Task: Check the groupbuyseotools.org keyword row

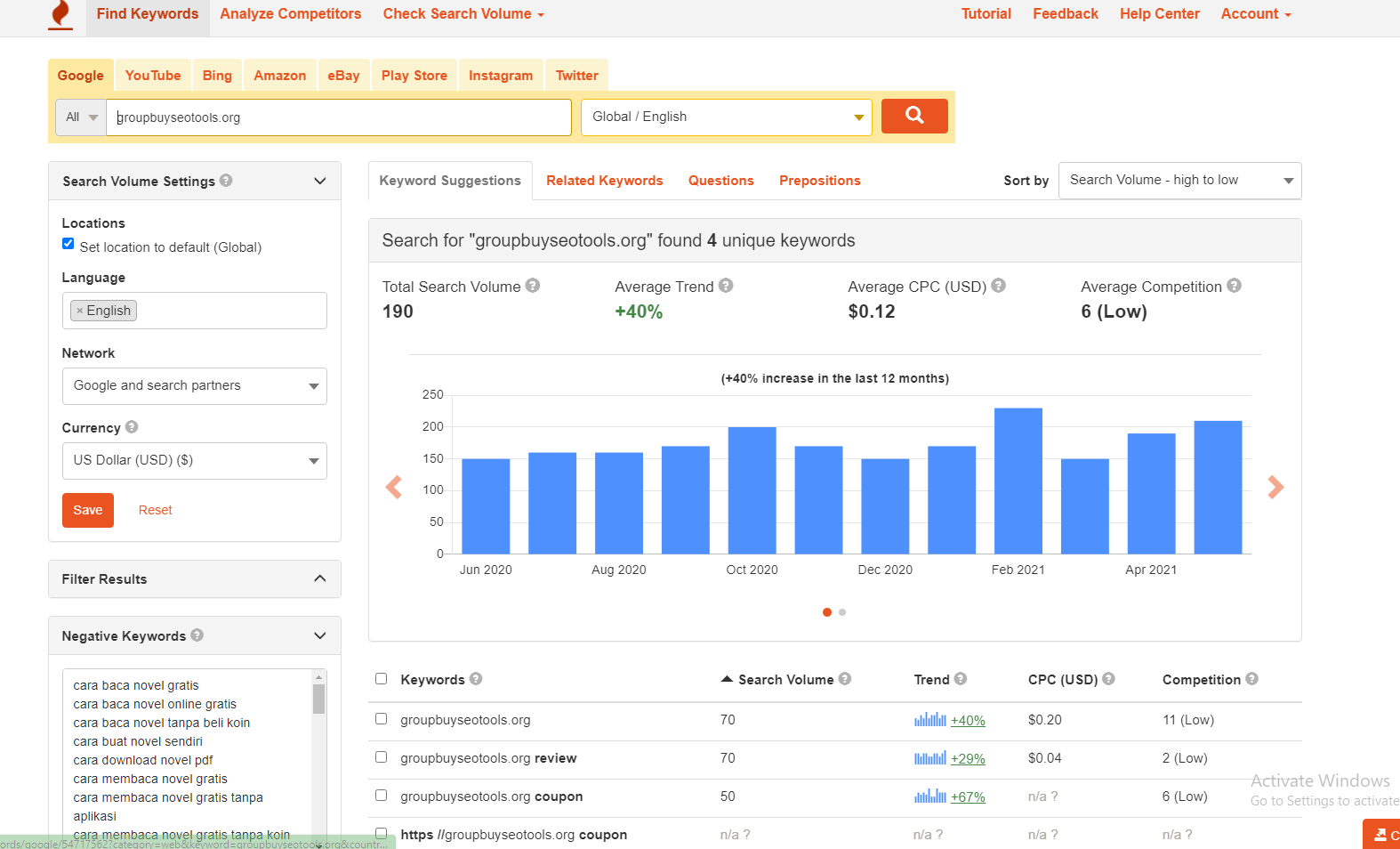Action: click(x=381, y=718)
